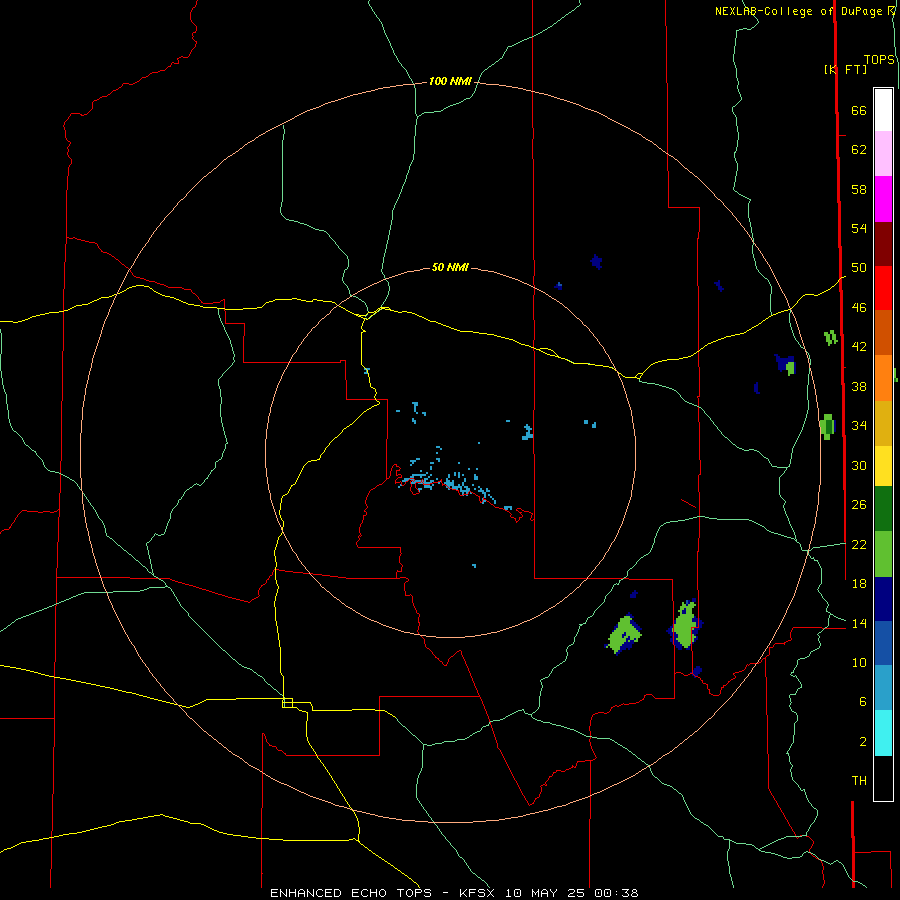Click the KFSX station identifier in the caption

pyautogui.click(x=476, y=893)
